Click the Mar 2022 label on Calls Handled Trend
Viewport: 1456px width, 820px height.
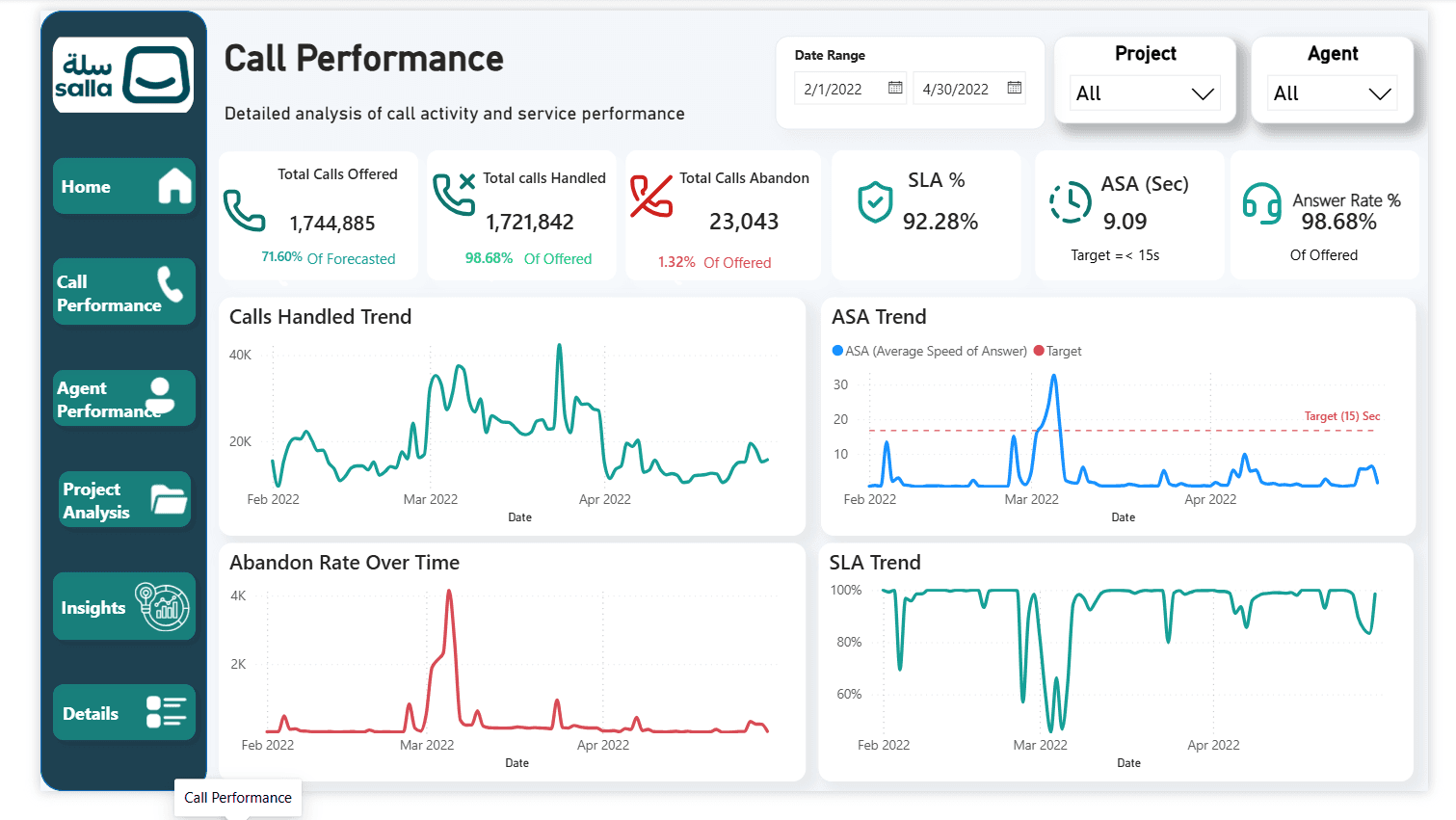point(431,499)
